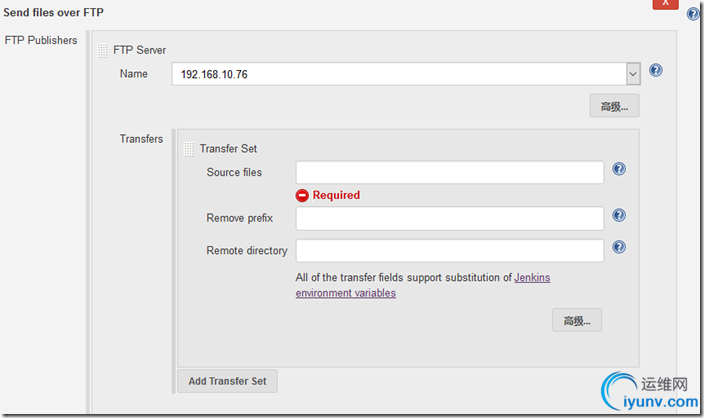Focus the Remote directory input field

pos(450,251)
